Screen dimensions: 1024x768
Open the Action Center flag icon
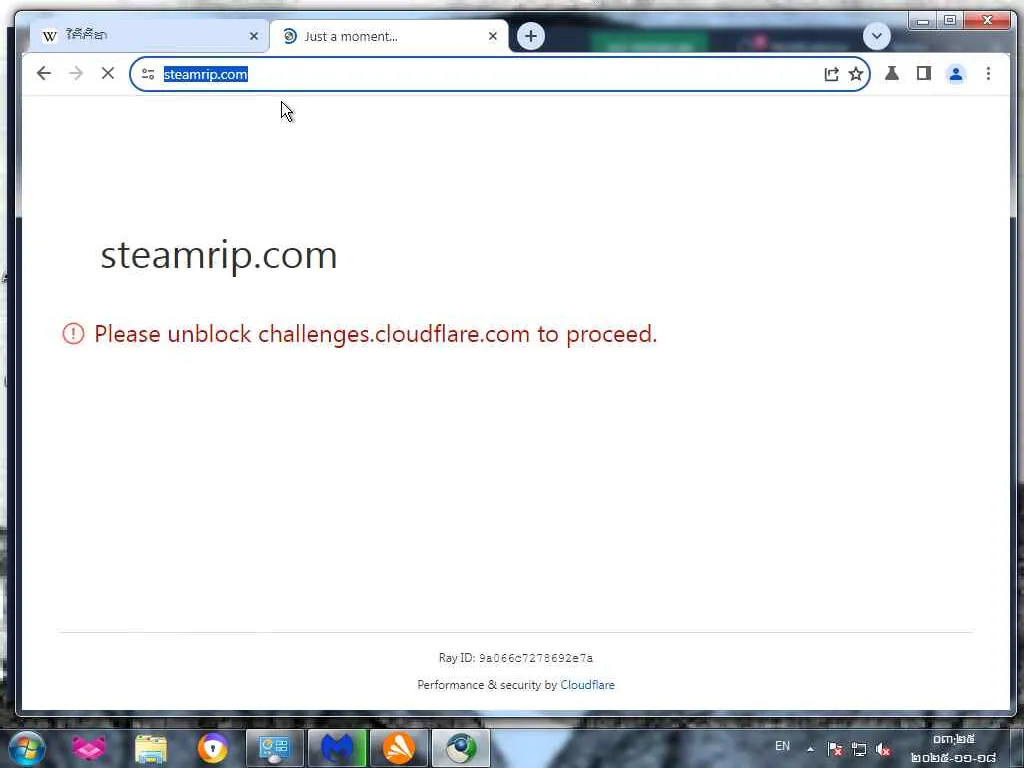pyautogui.click(x=834, y=749)
